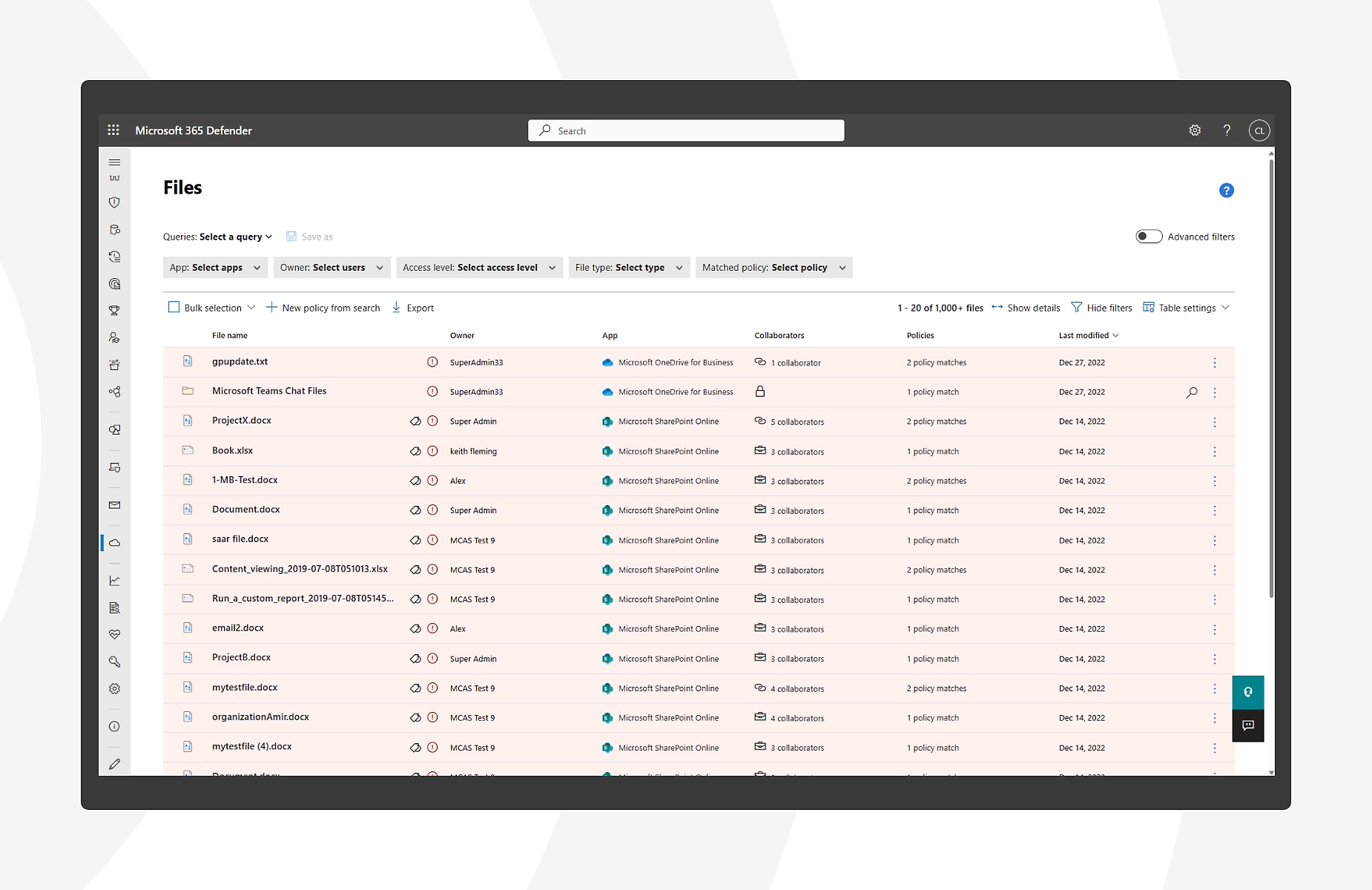The height and width of the screenshot is (890, 1372).
Task: Open the Owner: Select users dropdown
Action: click(331, 268)
